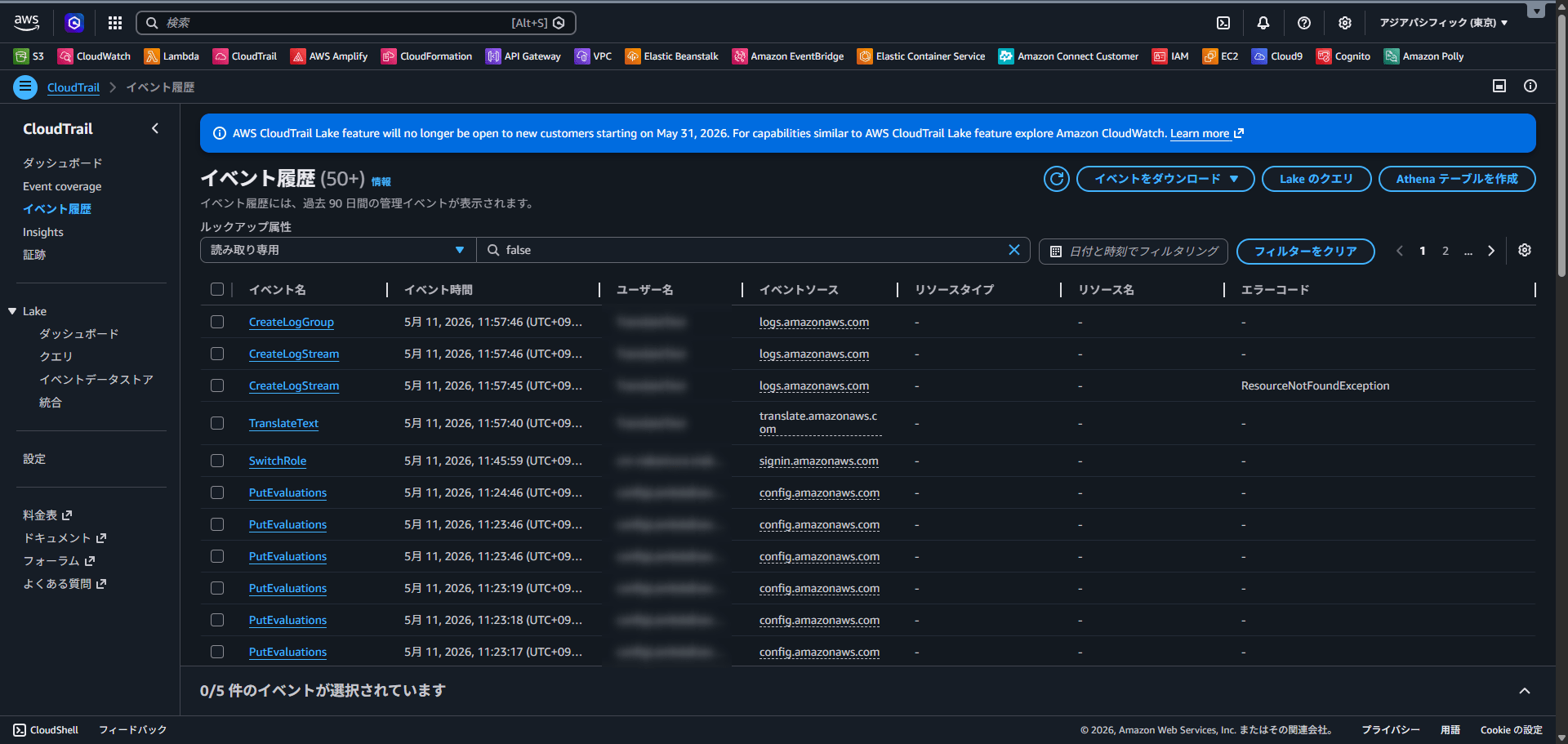Go to next page of events
Screen dimensions: 1568x744
coord(1491,251)
